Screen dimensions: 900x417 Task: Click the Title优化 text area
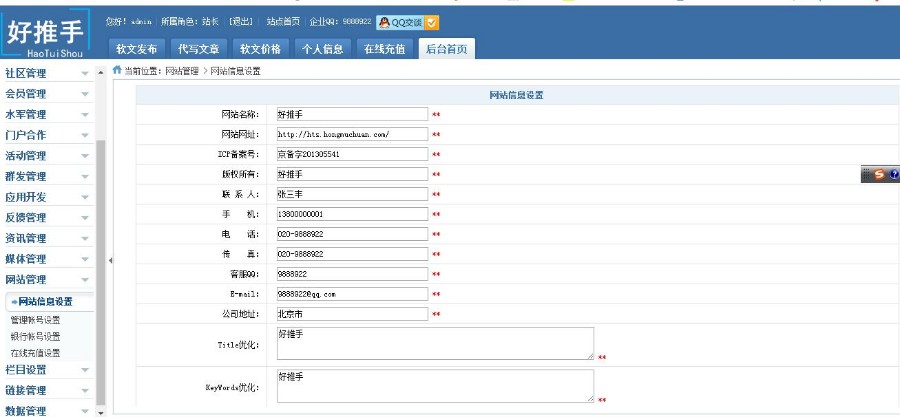tap(435, 344)
